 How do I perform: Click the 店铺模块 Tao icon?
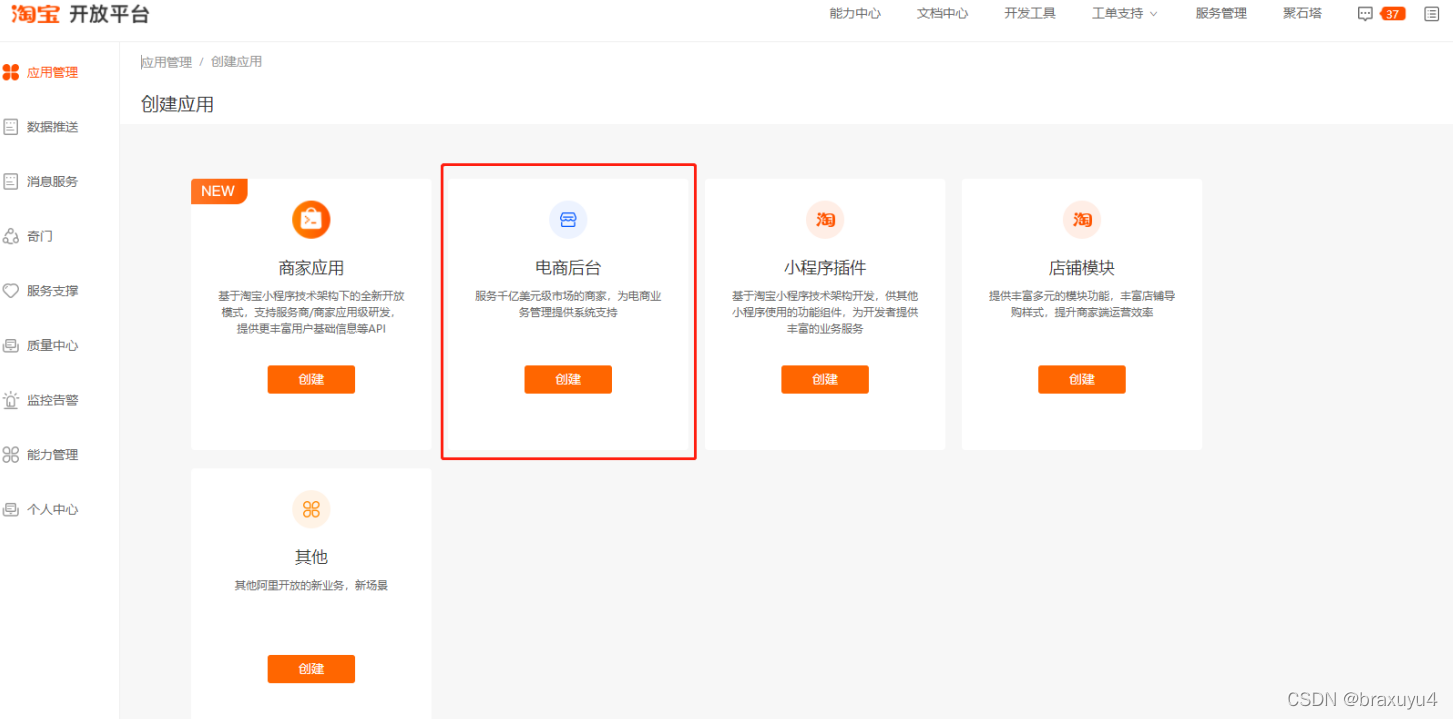pos(1082,219)
